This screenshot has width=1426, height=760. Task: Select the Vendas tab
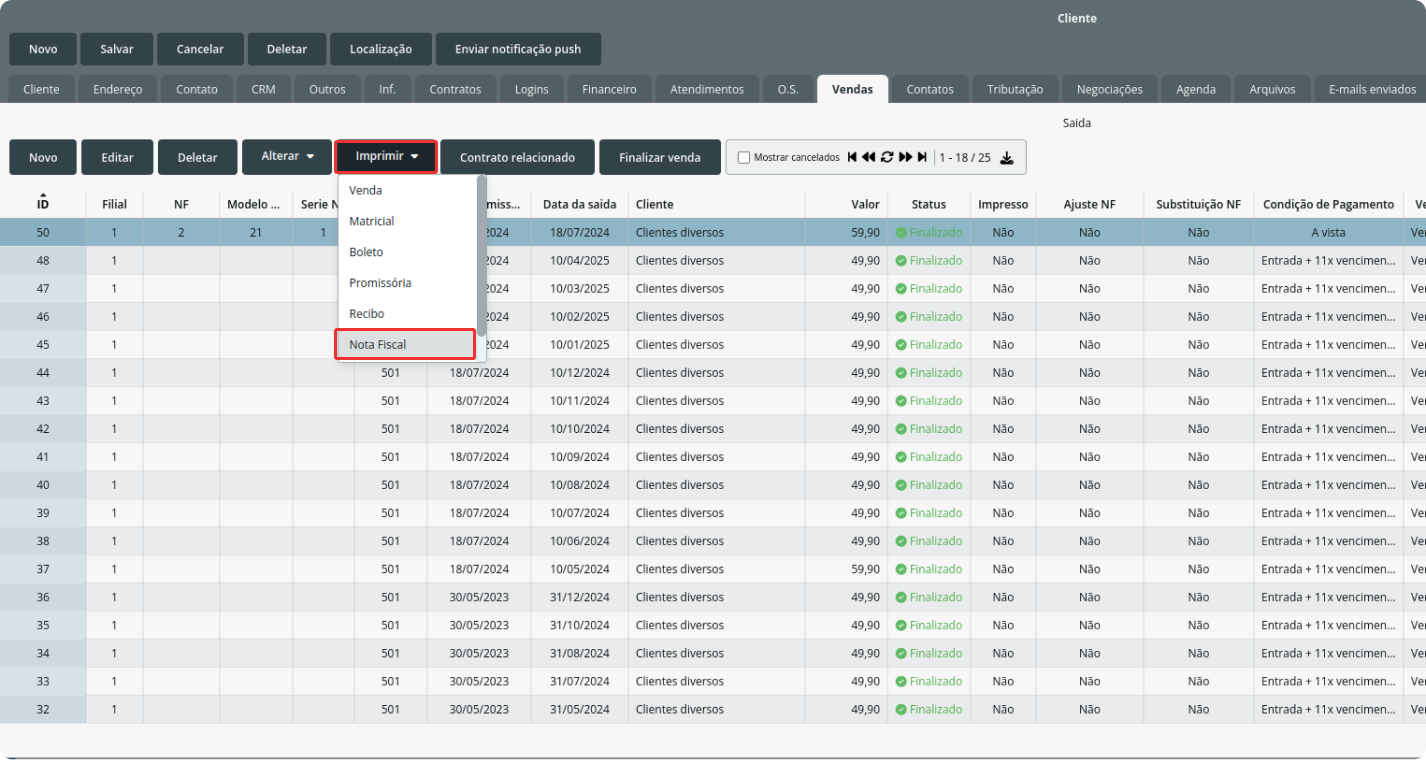click(852, 89)
